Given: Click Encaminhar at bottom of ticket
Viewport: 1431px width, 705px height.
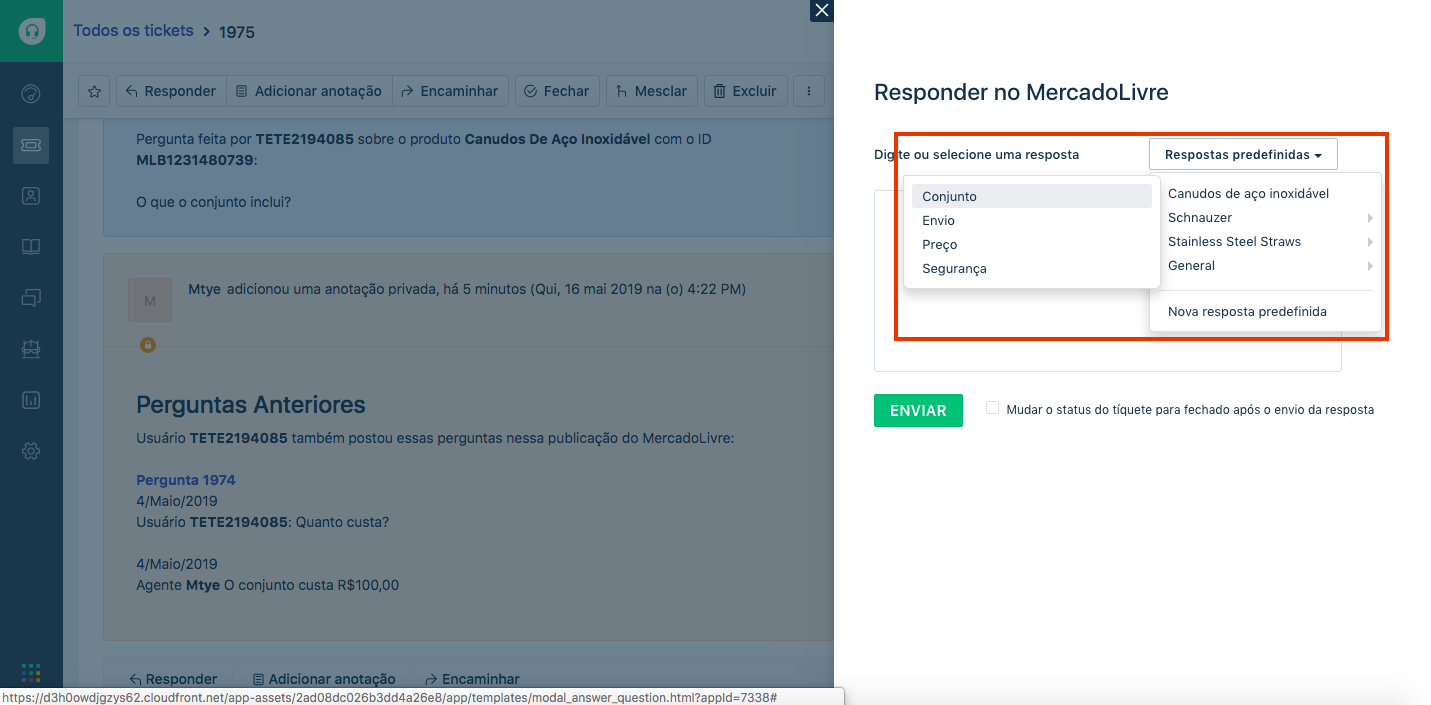Looking at the screenshot, I should (473, 679).
